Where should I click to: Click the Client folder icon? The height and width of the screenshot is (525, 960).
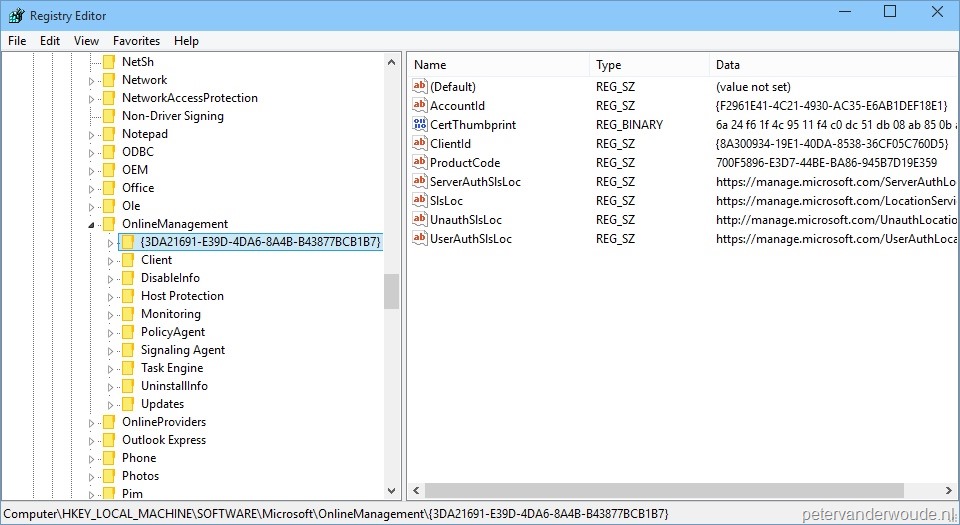[x=128, y=260]
